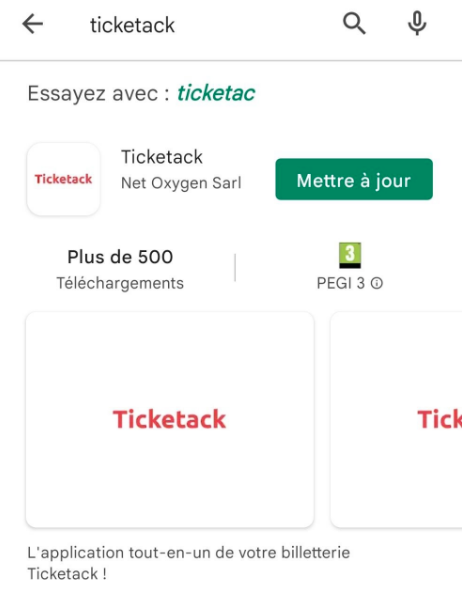Tap the red Ticketack logo in first screenshot
Screen dimensions: 462x601
pyautogui.click(x=169, y=419)
